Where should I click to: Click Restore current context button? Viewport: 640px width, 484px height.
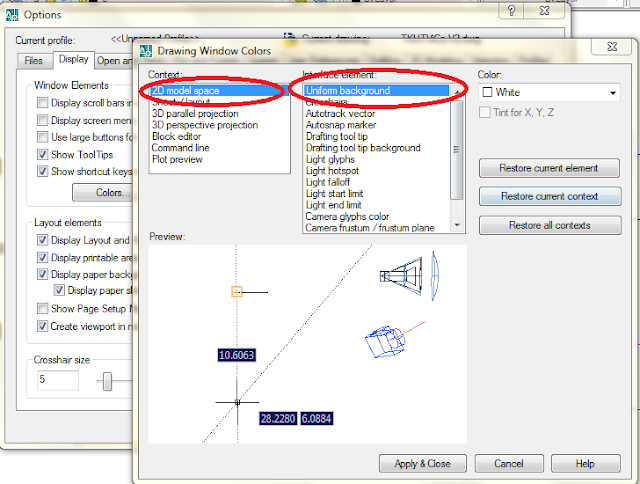click(x=550, y=196)
